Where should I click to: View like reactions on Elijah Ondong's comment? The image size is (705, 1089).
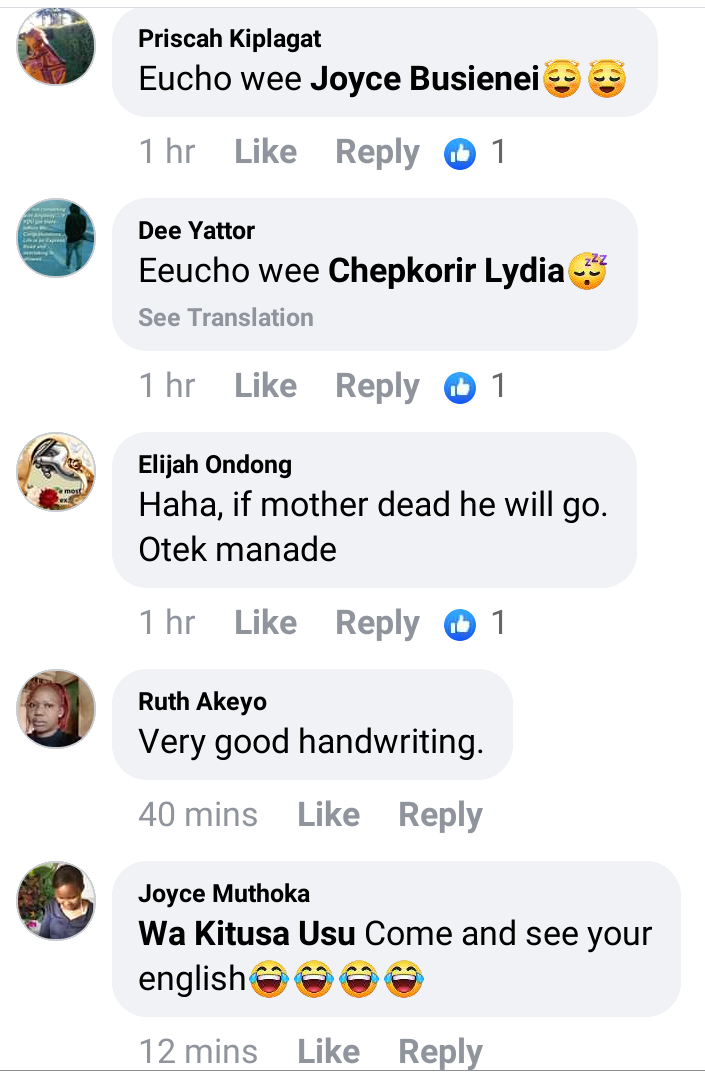[474, 623]
